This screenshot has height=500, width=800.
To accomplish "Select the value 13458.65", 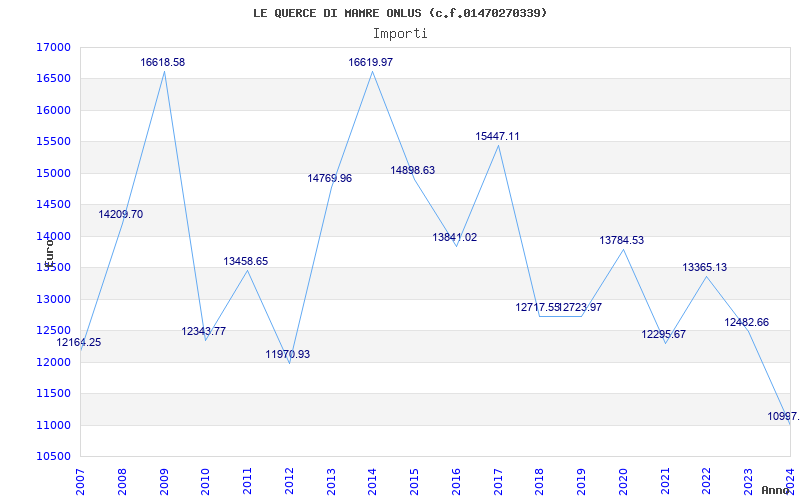I will pos(245,261).
